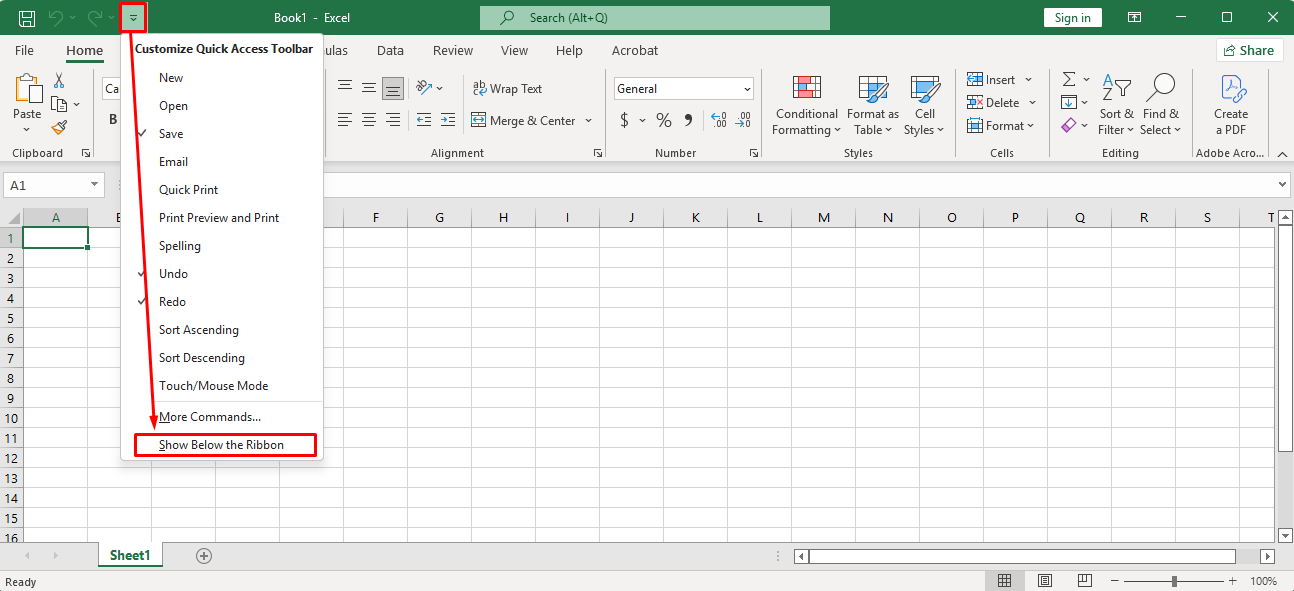This screenshot has height=591, width=1294.
Task: Expand the Merge & Center dropdown arrow
Action: tap(588, 121)
